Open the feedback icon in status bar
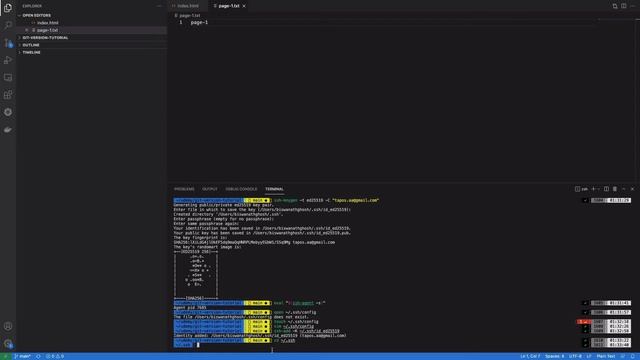This screenshot has width=640, height=360. (x=623, y=356)
